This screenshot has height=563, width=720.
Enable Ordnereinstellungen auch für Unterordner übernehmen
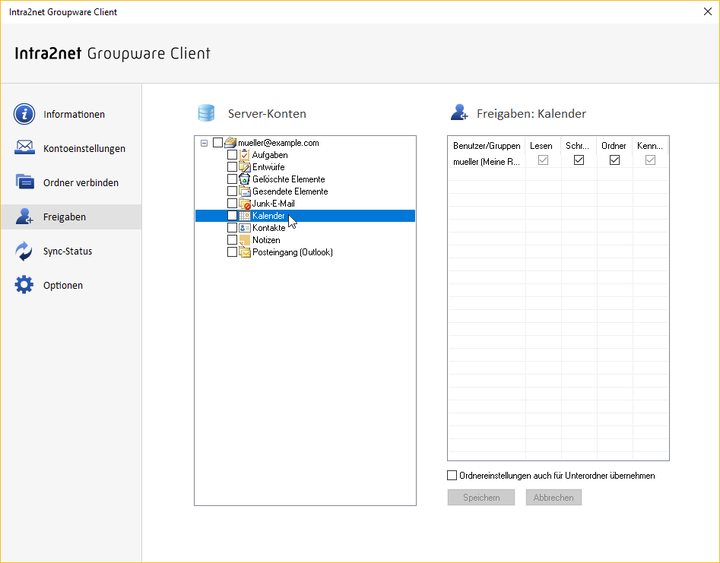[452, 475]
